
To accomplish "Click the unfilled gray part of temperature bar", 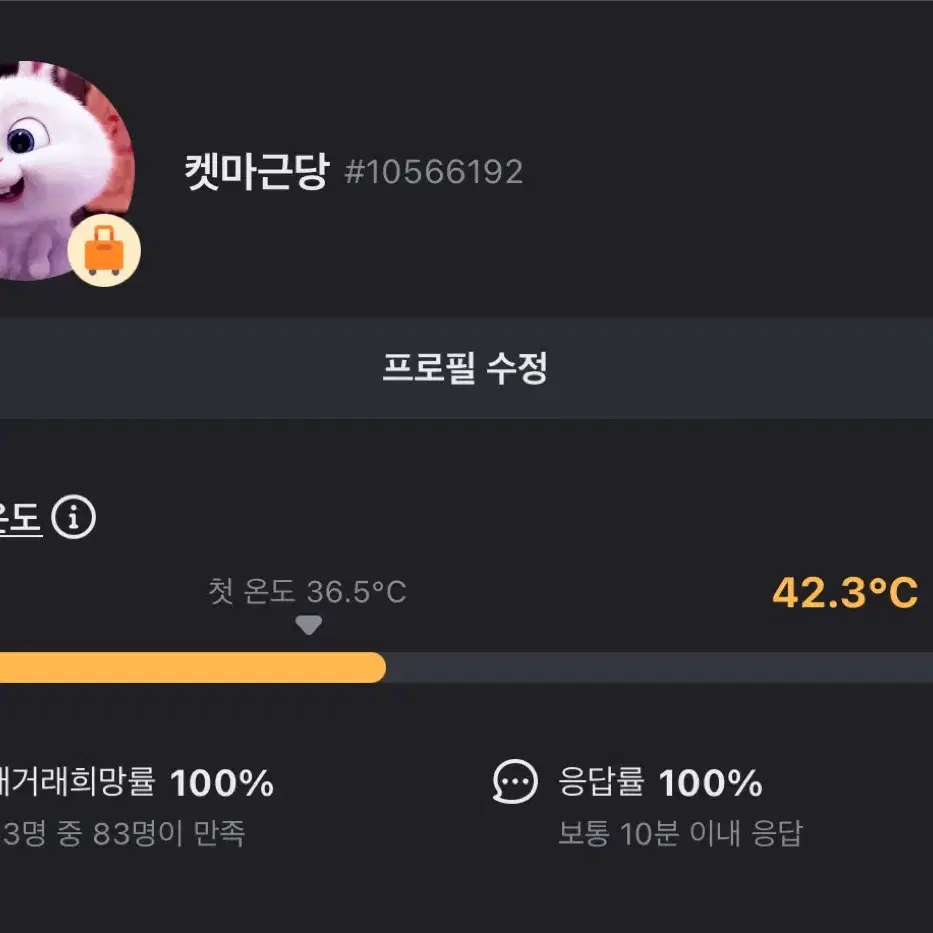I will 659,667.
